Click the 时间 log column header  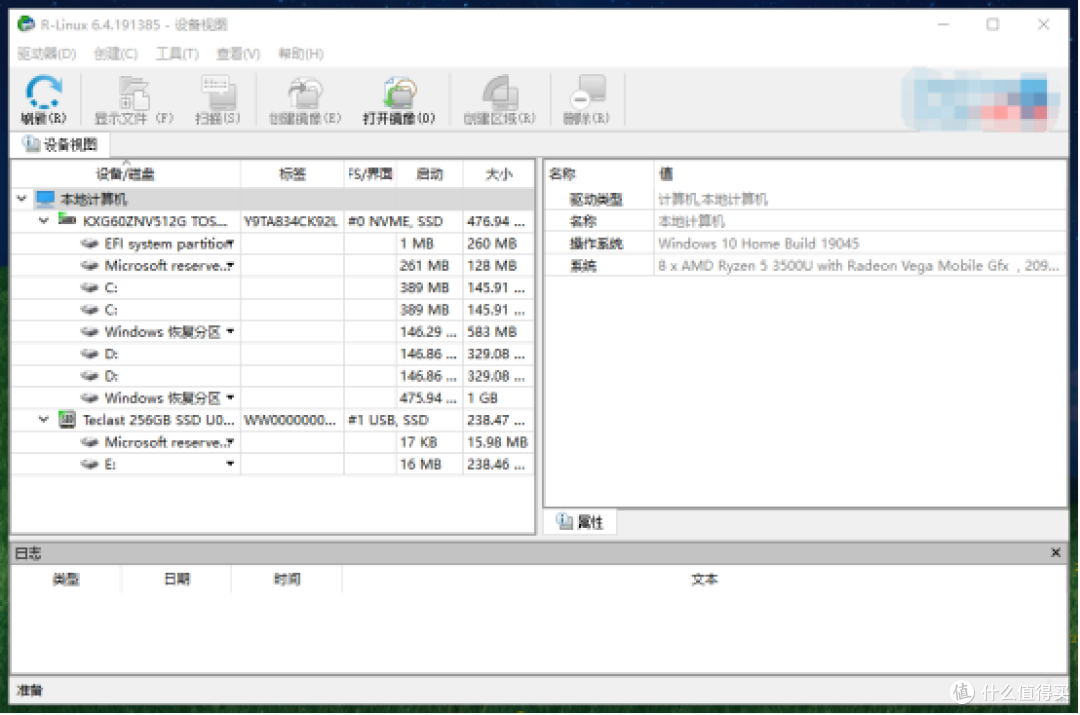pos(287,579)
